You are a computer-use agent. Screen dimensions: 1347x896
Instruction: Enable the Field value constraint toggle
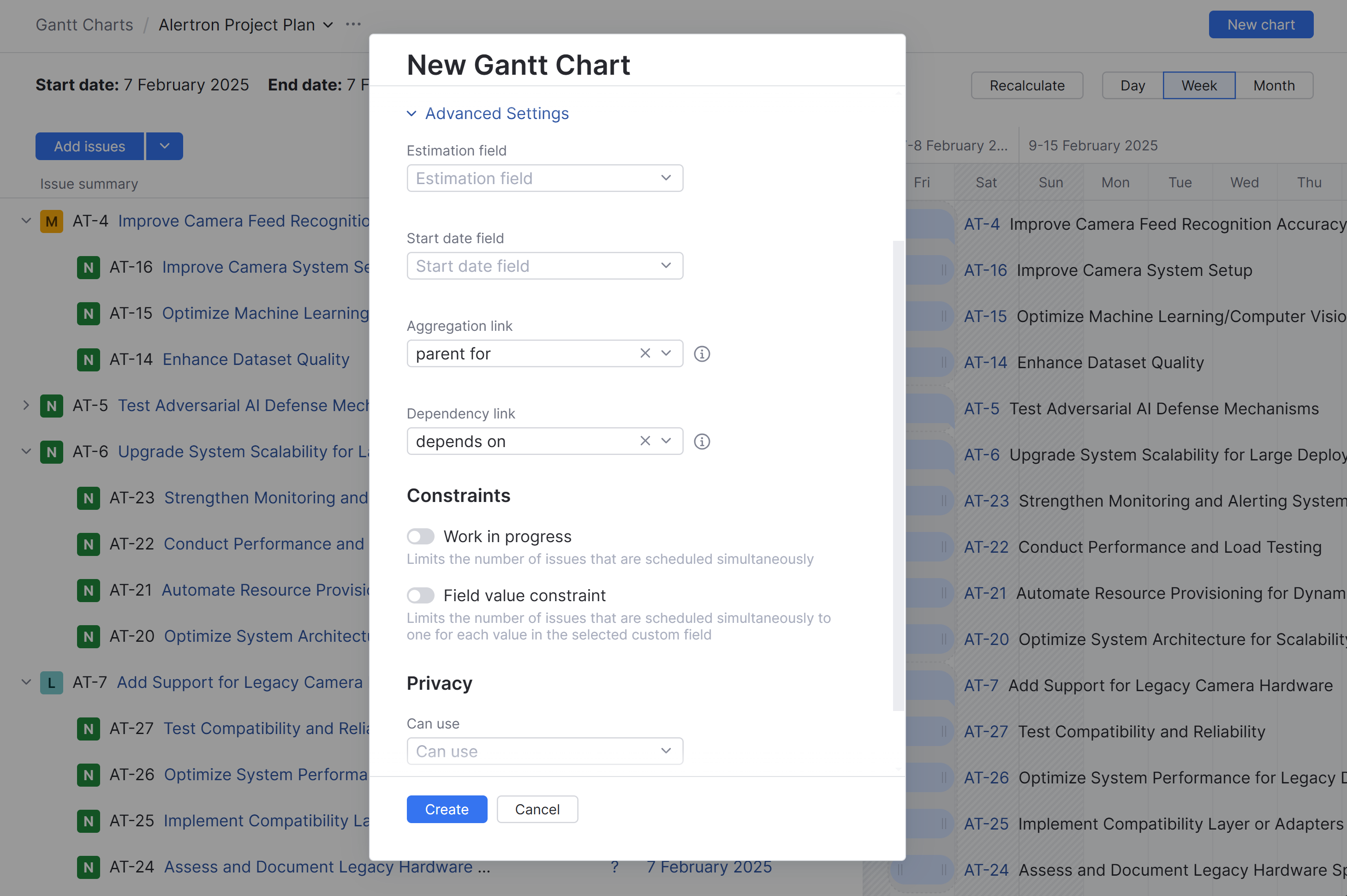(420, 596)
